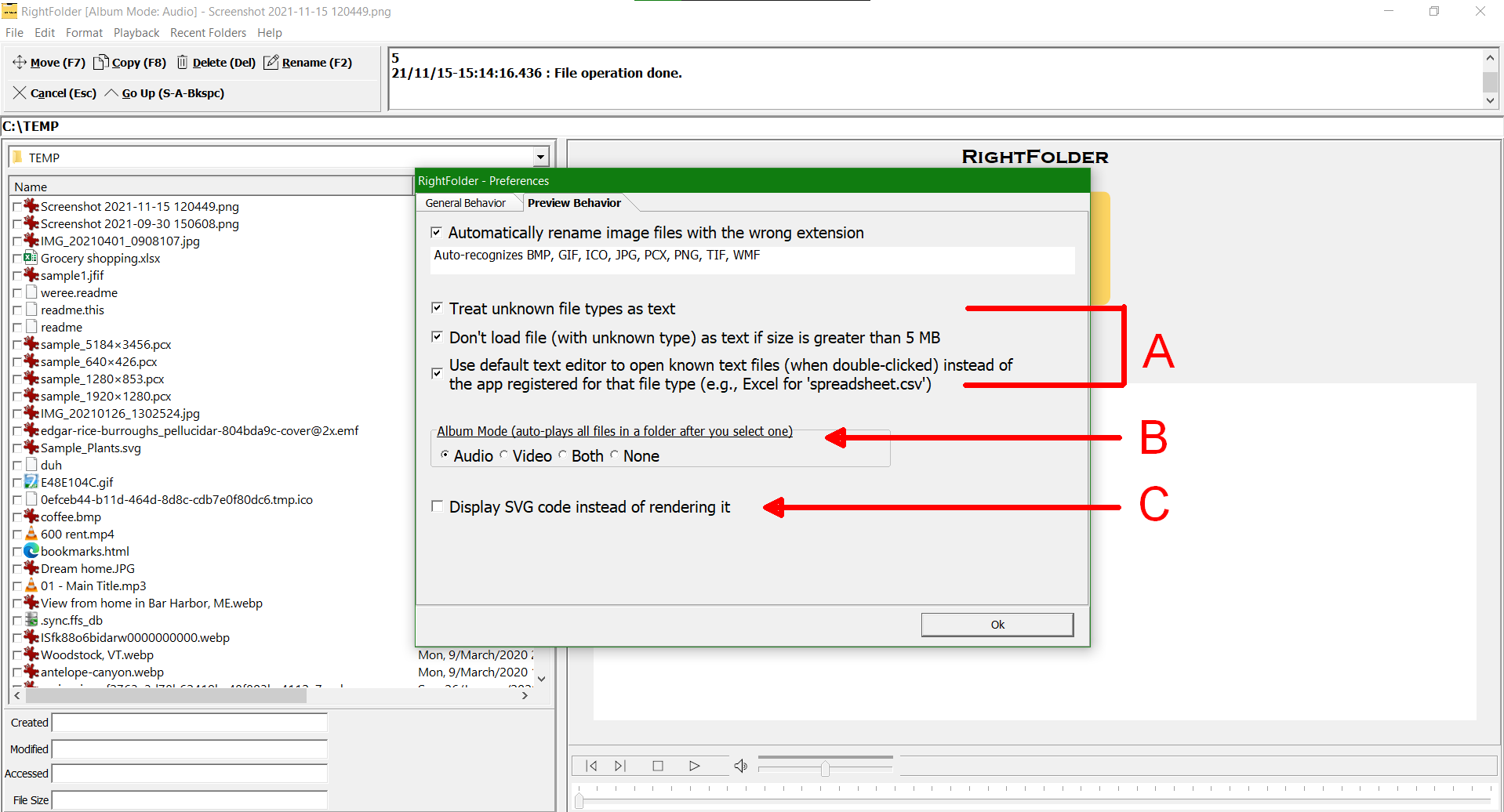The height and width of the screenshot is (812, 1504).
Task: Select file Woodstock, VT.webp in list
Action: pyautogui.click(x=97, y=654)
